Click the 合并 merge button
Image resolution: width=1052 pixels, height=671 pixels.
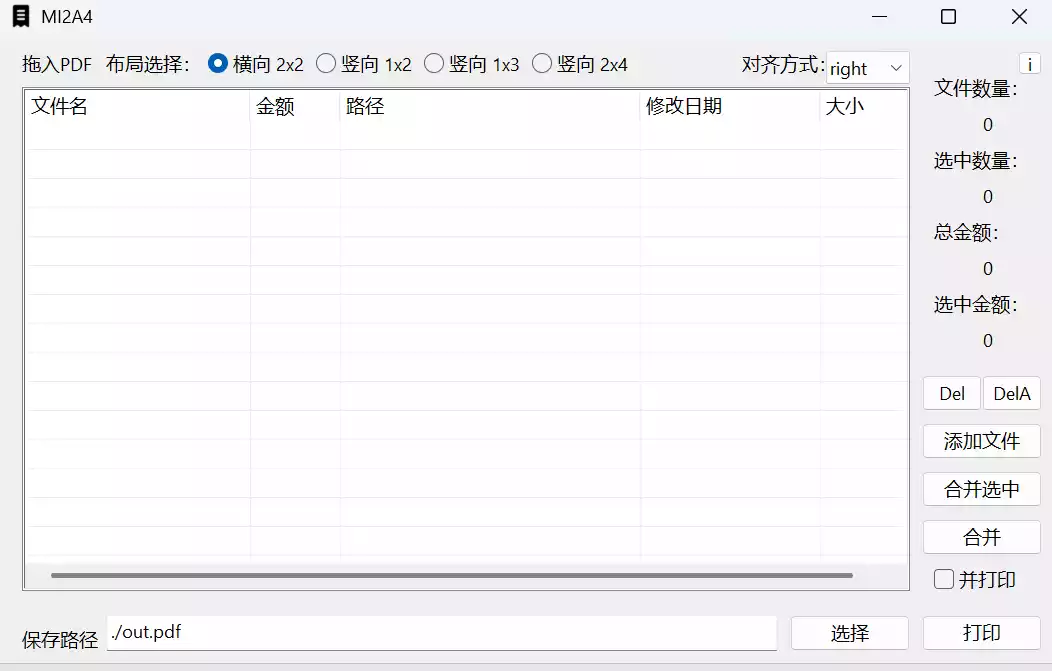(x=981, y=537)
